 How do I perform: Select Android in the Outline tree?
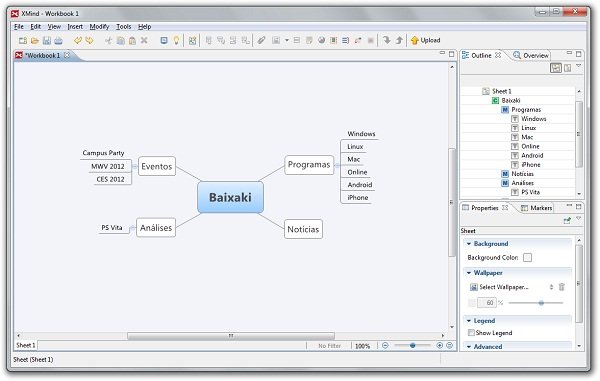pos(532,156)
